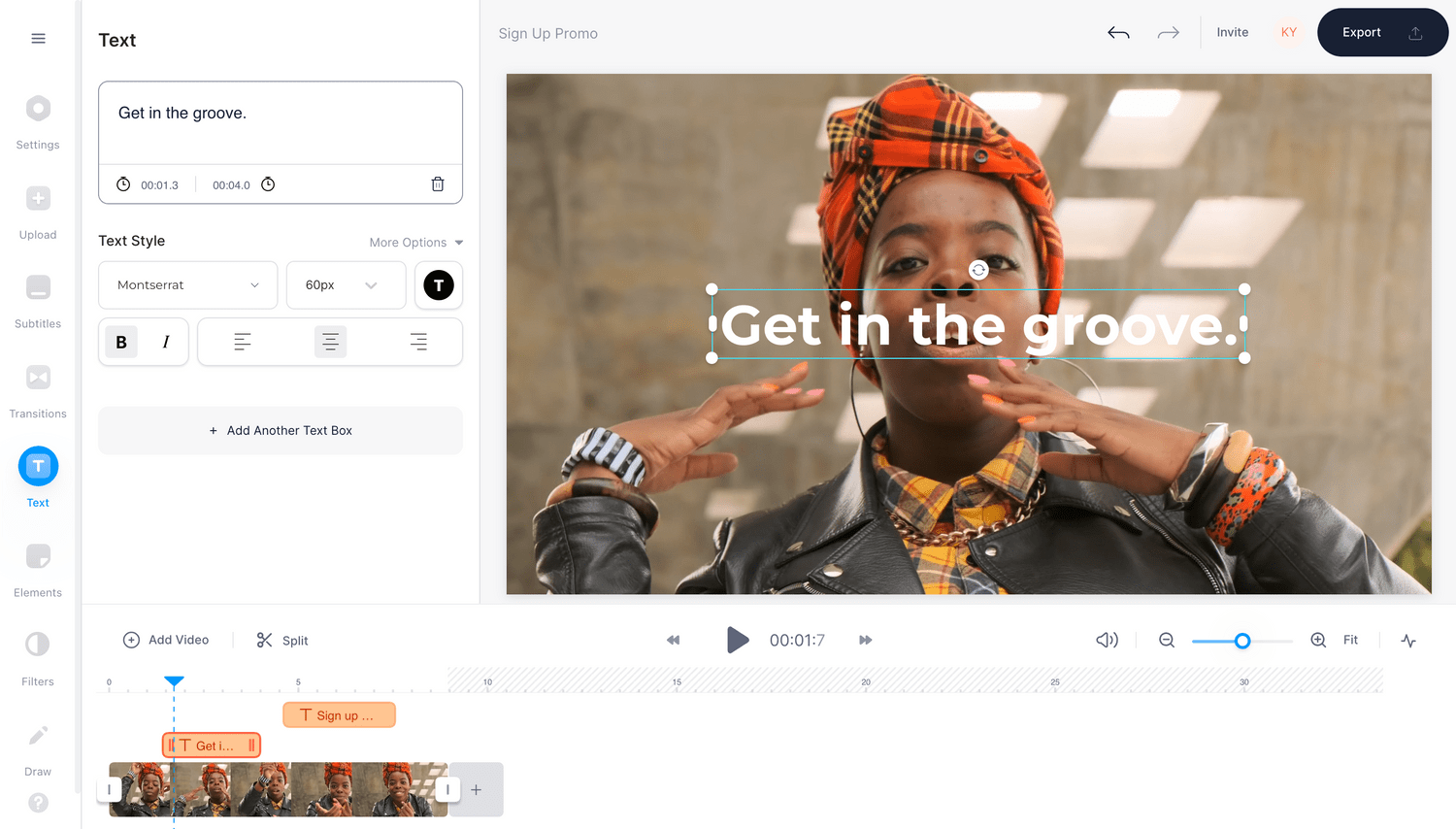Image resolution: width=1456 pixels, height=829 pixels.
Task: Open the Montserrat font dropdown
Action: point(187,284)
